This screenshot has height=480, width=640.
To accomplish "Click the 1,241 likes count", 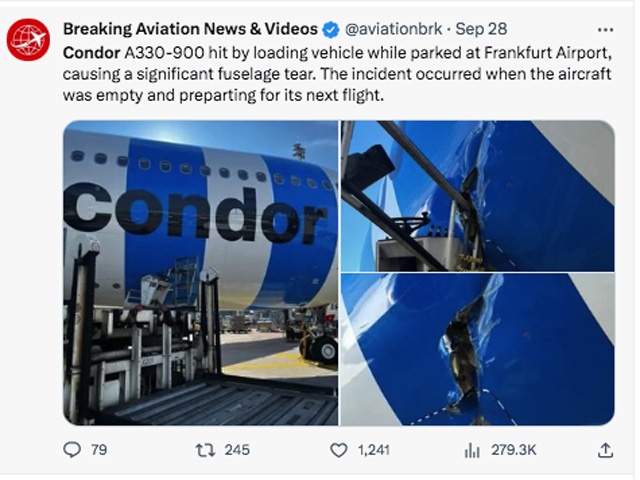I will [375, 450].
